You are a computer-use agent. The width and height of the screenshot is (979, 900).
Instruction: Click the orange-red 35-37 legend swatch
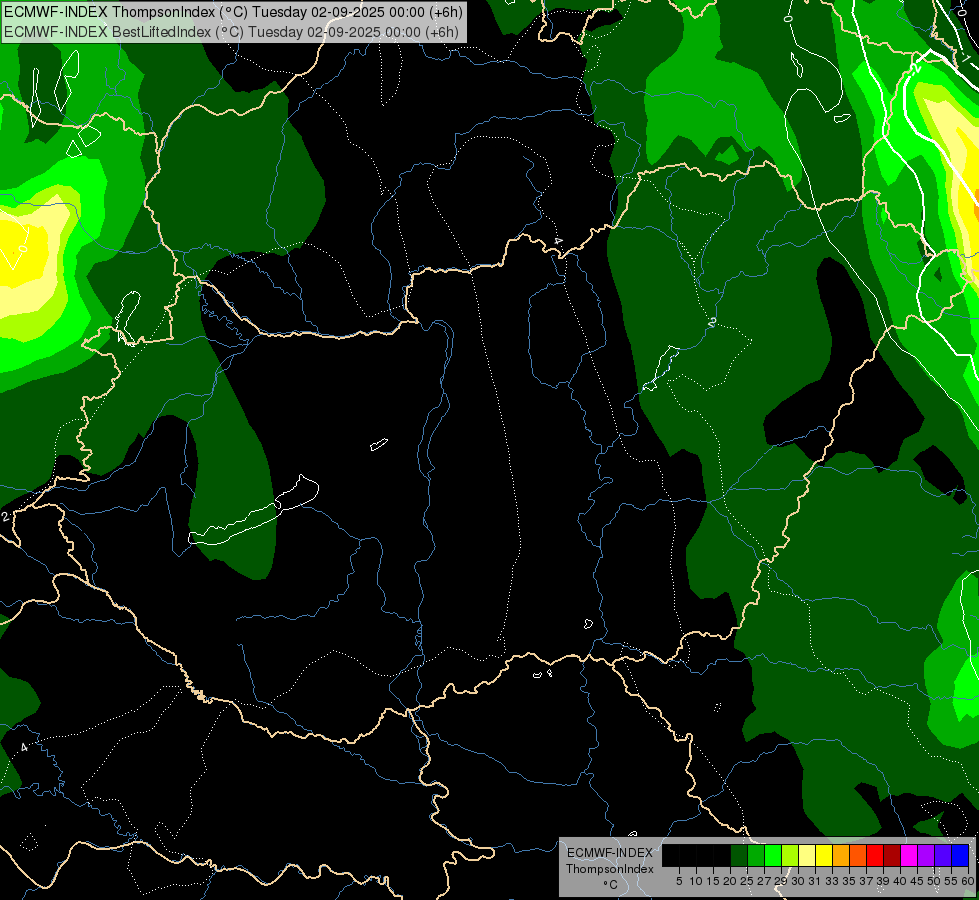858,855
